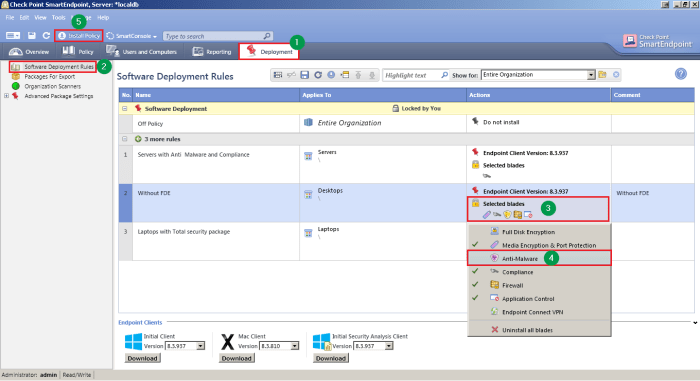The width and height of the screenshot is (700, 381).
Task: Click the top toolbar save icon
Action: point(31,35)
